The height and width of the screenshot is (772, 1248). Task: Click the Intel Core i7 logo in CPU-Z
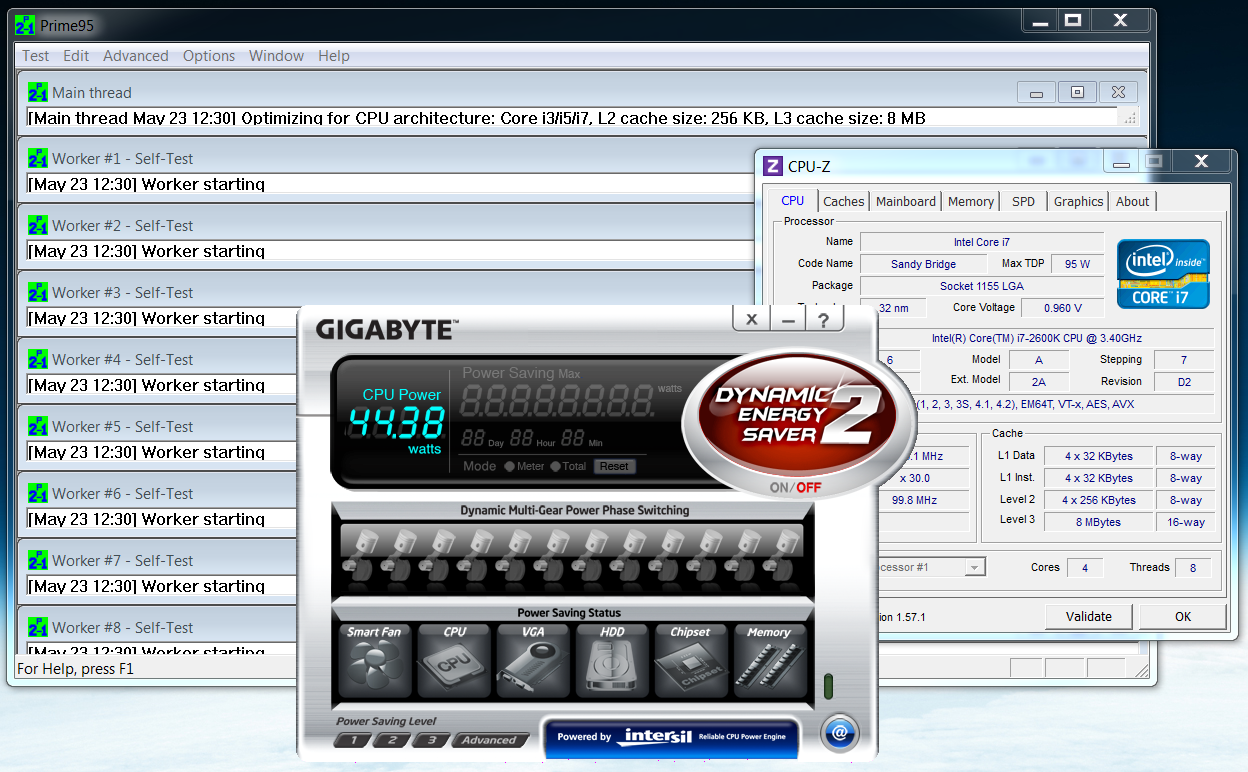(1163, 273)
